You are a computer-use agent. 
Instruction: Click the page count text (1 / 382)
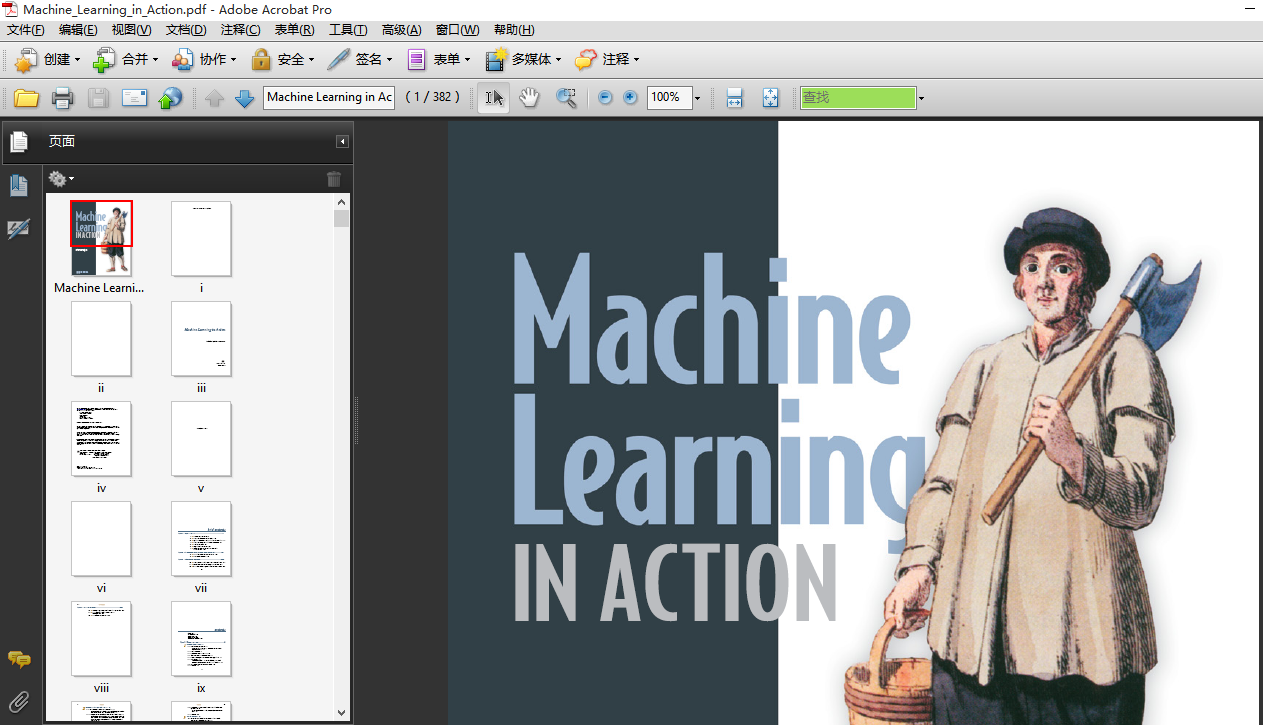432,97
